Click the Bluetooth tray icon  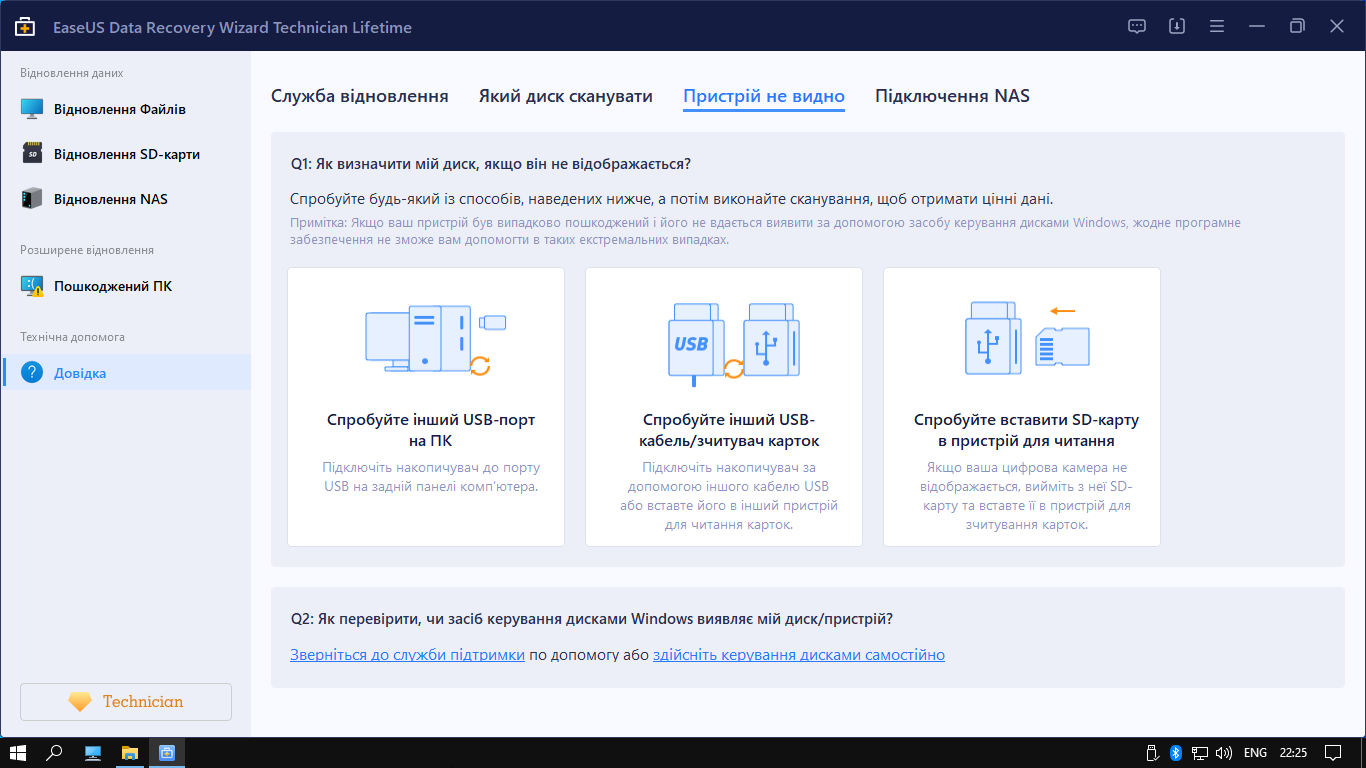(1176, 752)
